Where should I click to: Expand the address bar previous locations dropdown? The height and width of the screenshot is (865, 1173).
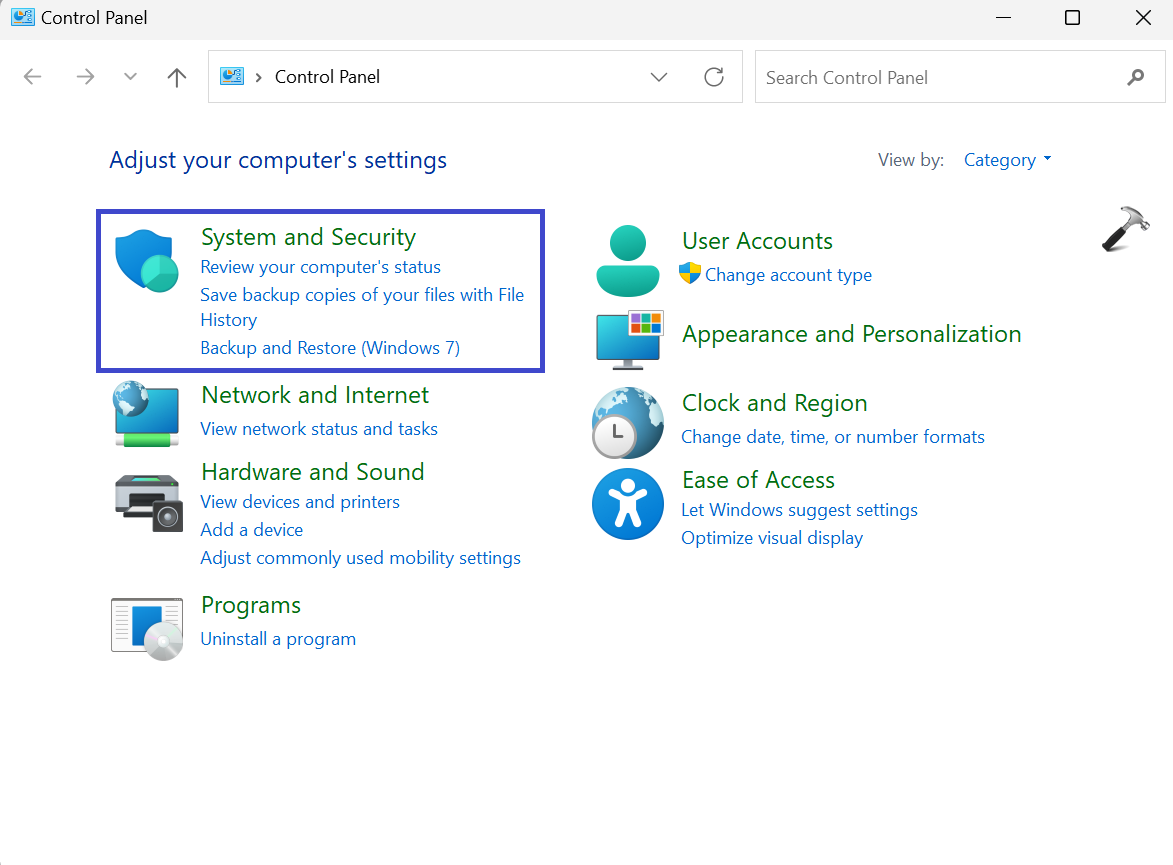pyautogui.click(x=658, y=77)
